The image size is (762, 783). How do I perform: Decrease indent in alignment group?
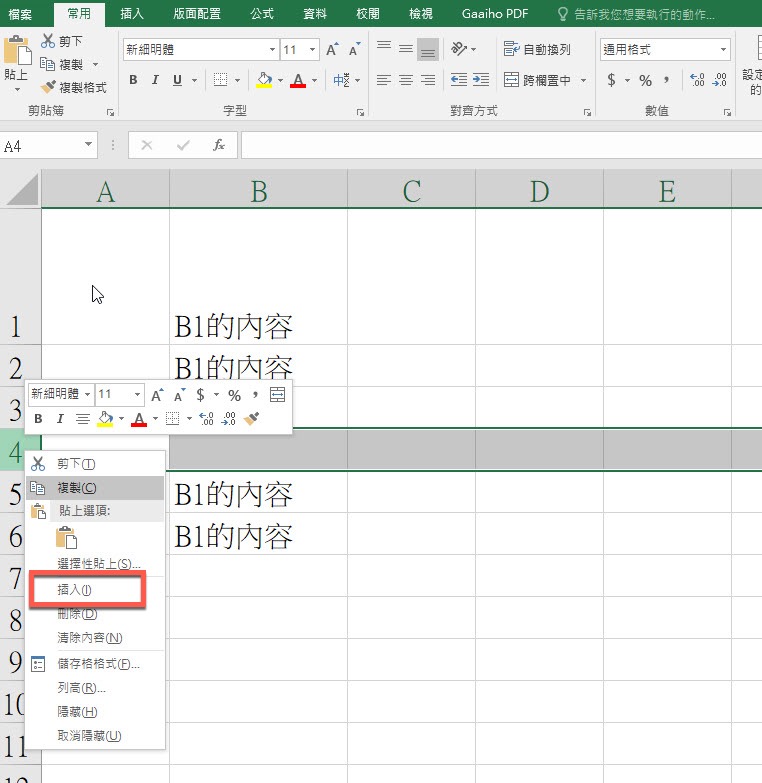point(458,80)
